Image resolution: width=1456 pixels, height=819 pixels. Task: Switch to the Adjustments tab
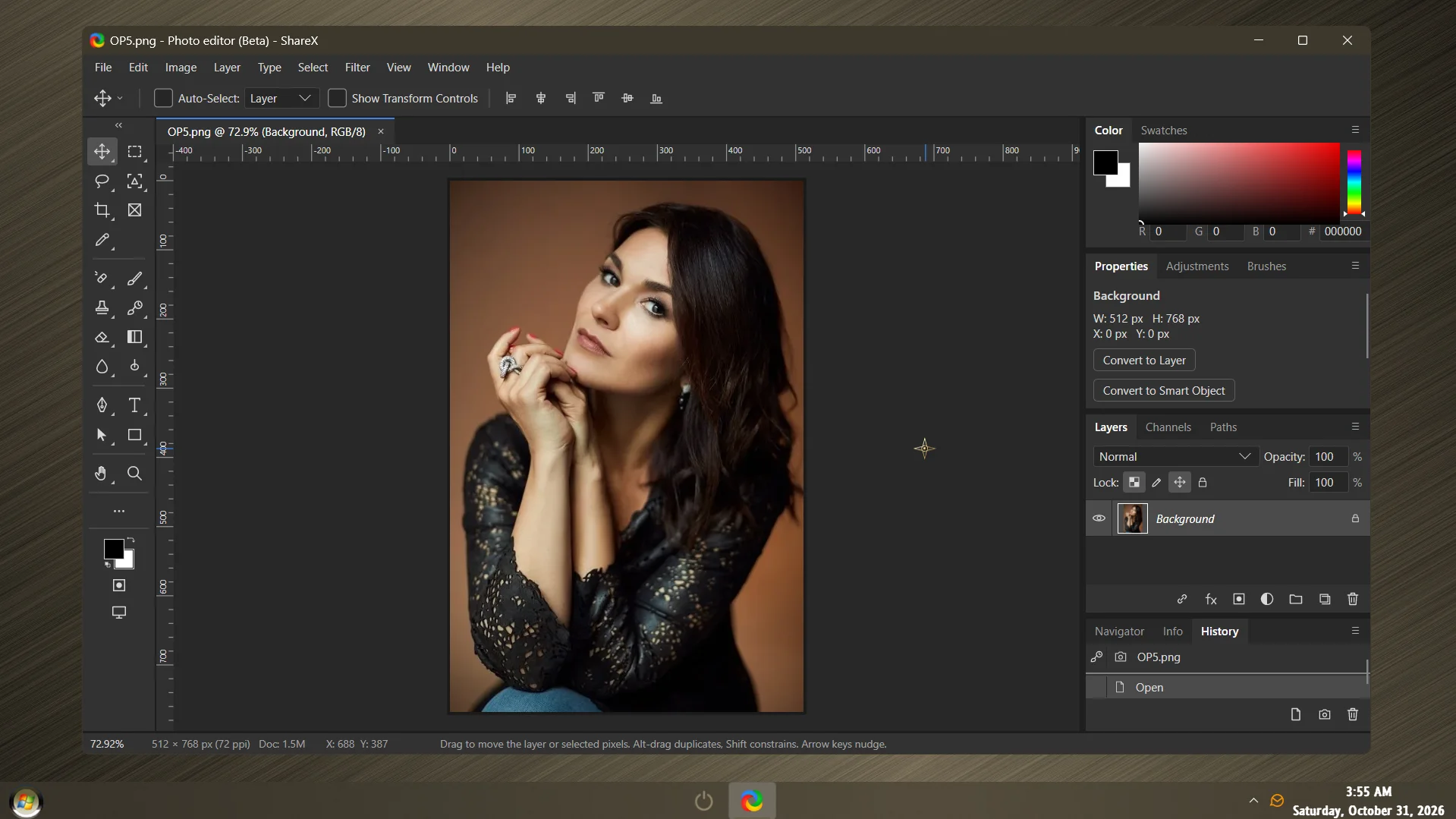click(1197, 266)
